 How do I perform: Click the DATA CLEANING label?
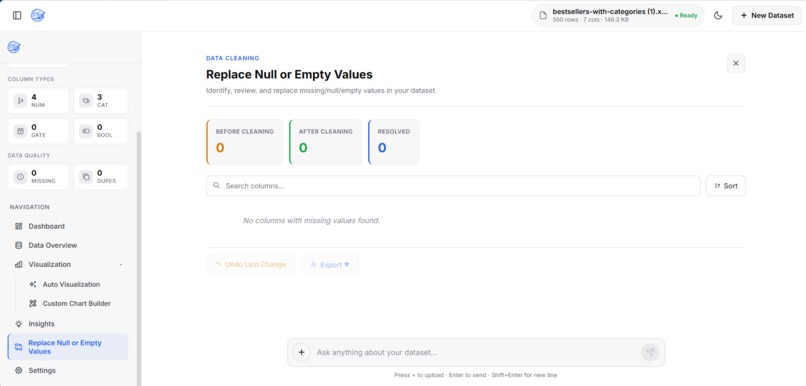232,58
